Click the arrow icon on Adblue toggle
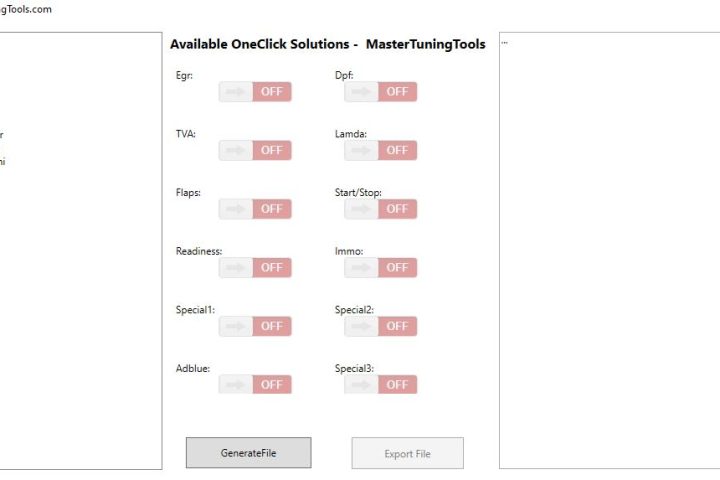This screenshot has width=720, height=480. pos(236,384)
